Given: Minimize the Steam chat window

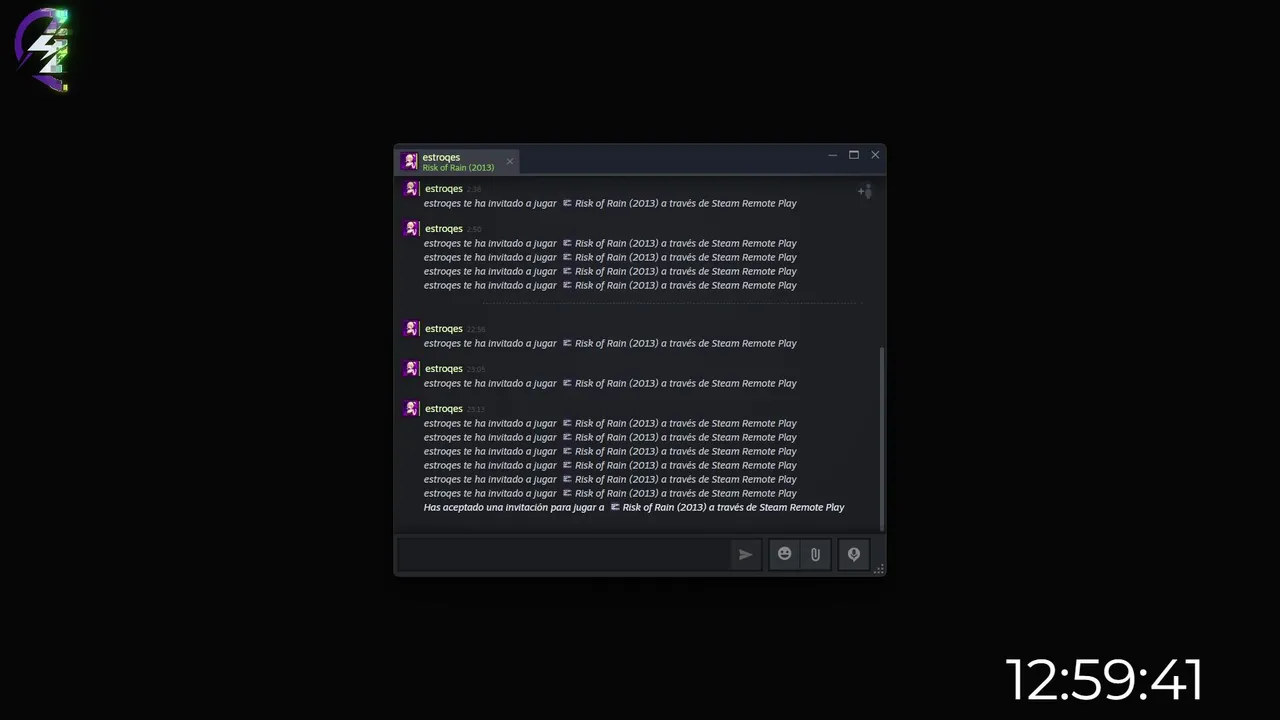Looking at the screenshot, I should click(833, 155).
